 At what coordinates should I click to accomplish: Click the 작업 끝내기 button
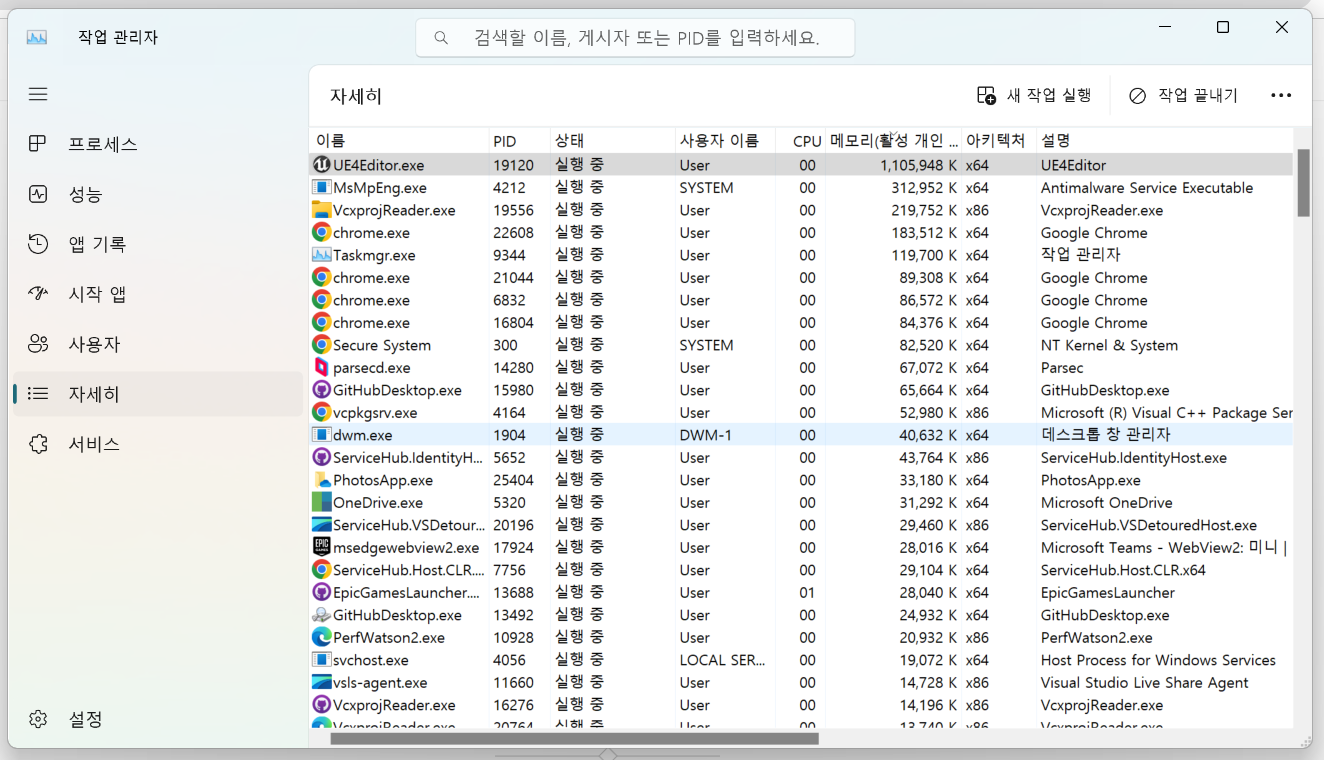(1183, 95)
